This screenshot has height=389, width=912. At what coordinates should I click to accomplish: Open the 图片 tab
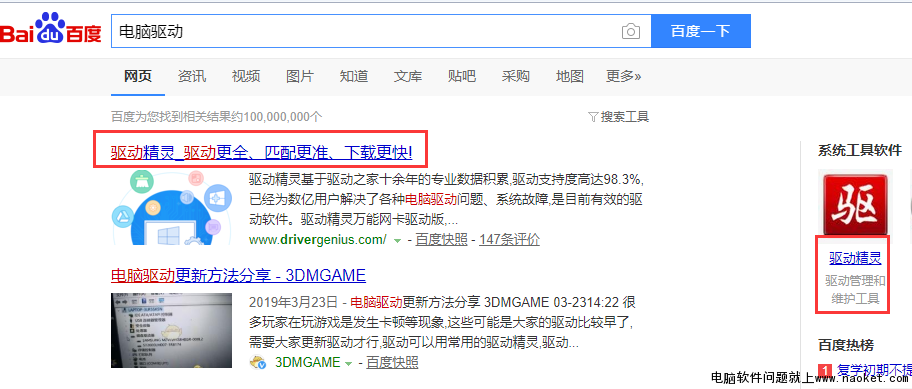click(300, 76)
